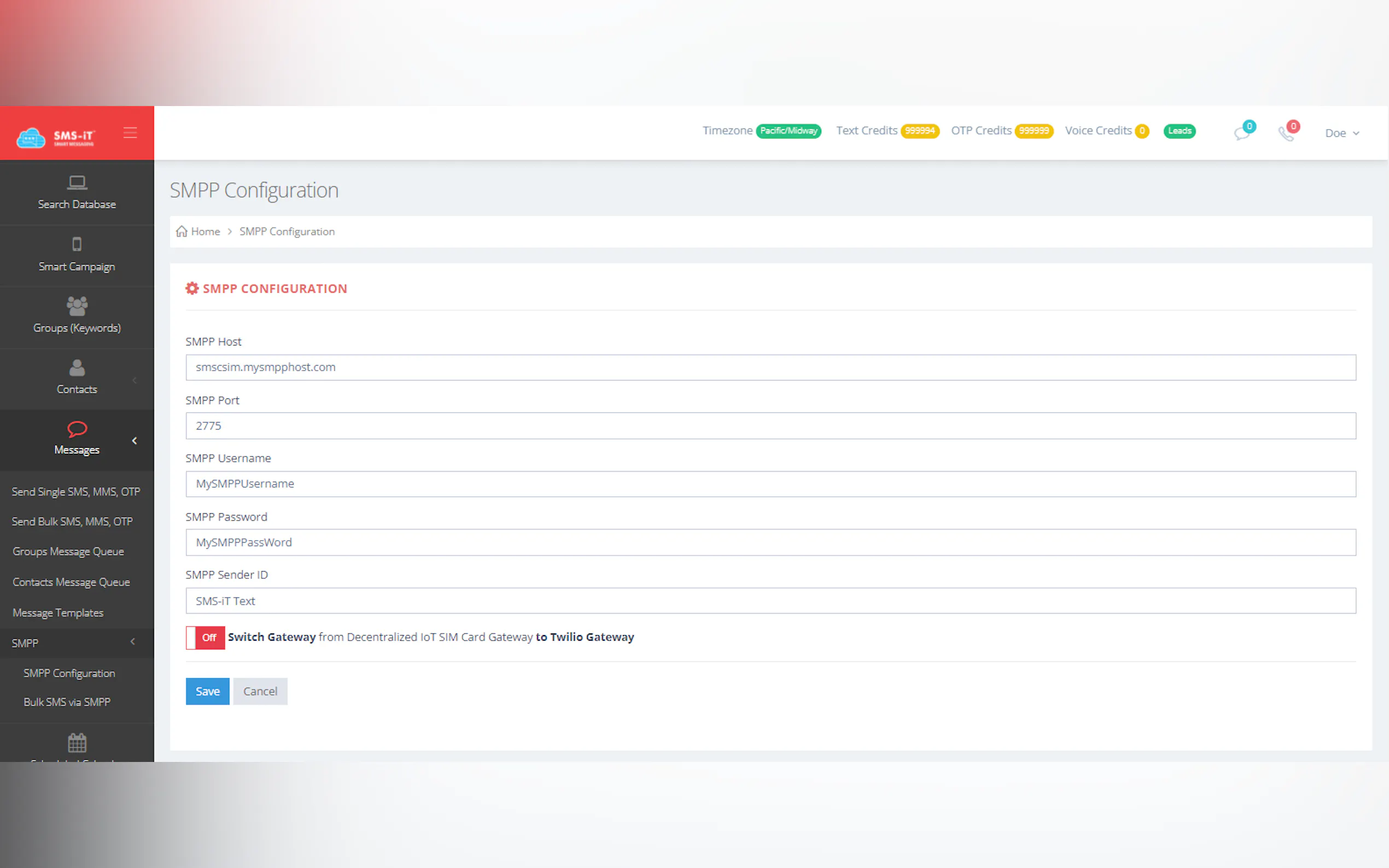
Task: Click the hamburger menu icon in header
Action: [130, 133]
